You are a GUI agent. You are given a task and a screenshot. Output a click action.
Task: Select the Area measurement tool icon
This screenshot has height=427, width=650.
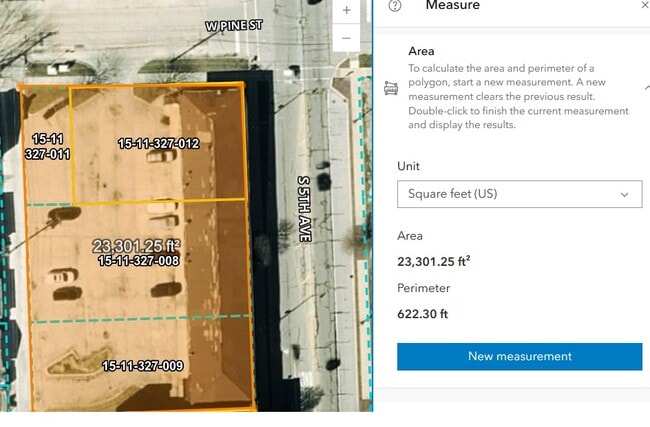[391, 89]
